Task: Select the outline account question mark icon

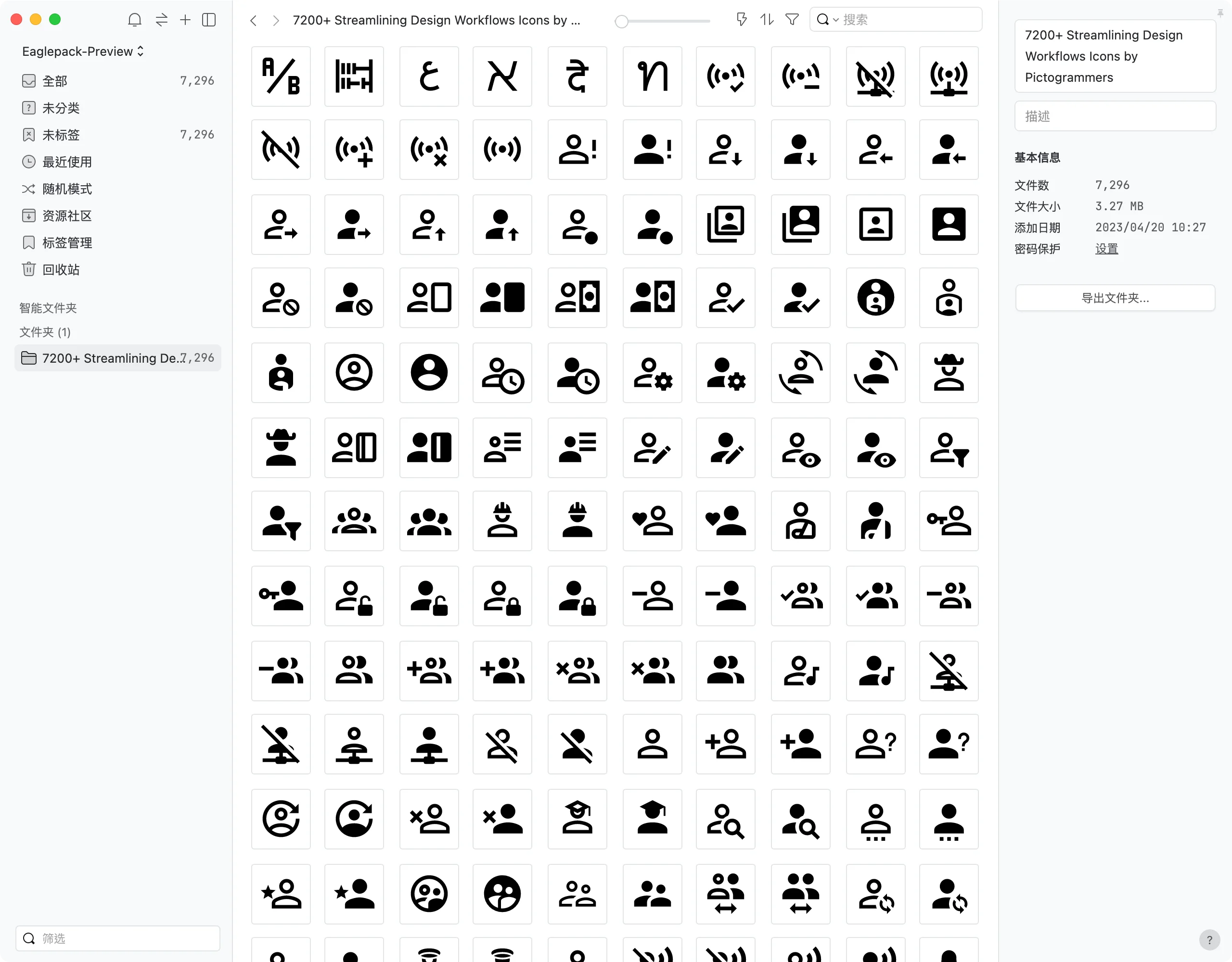Action: (x=875, y=744)
